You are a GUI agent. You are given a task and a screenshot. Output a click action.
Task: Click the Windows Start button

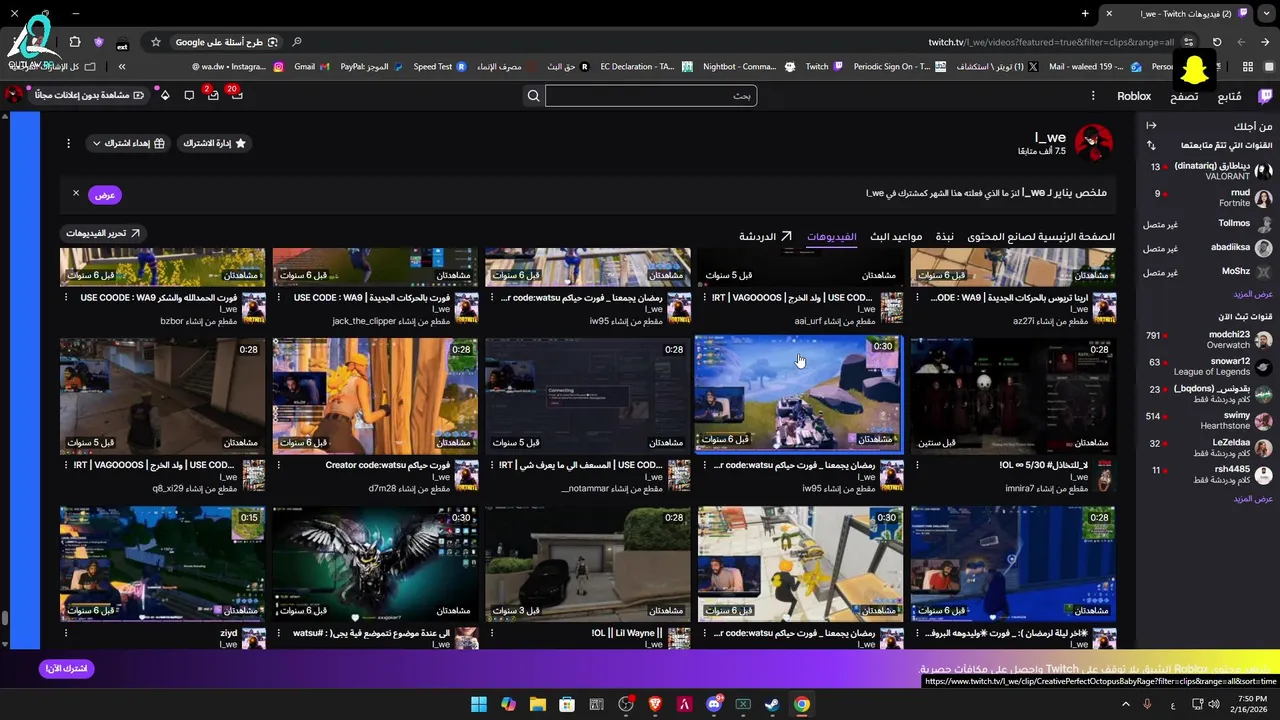478,704
